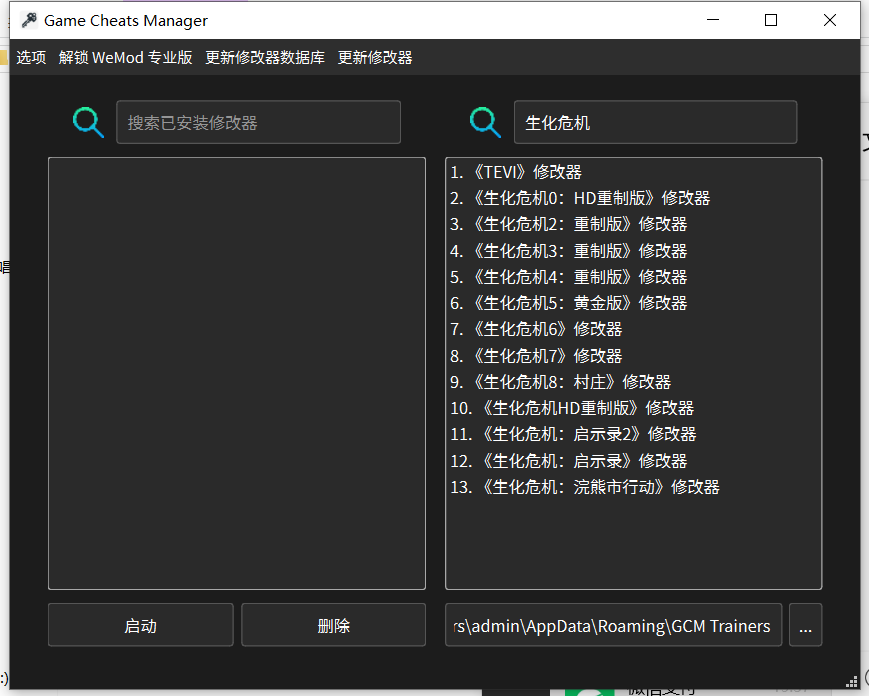Click the empty installed trainers list panel
The image size is (869, 696).
236,372
